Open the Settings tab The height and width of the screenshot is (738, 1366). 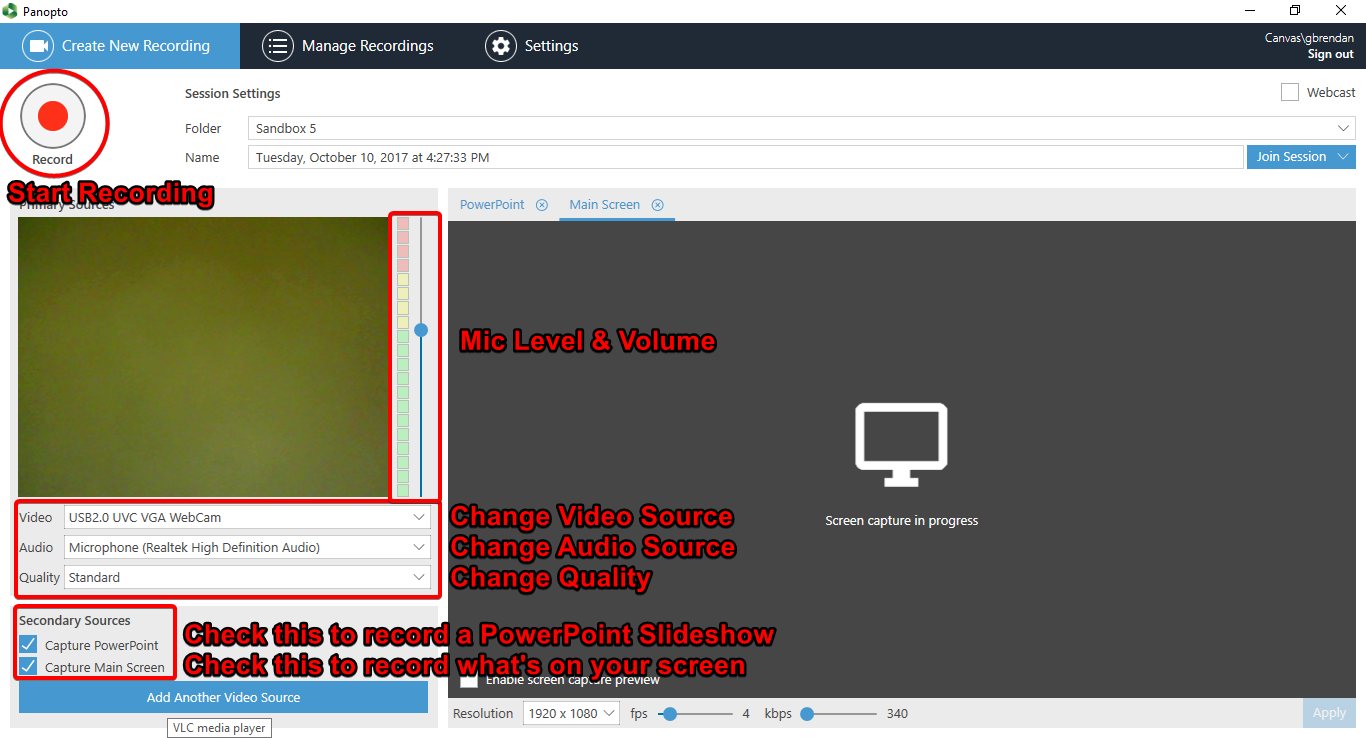[532, 46]
